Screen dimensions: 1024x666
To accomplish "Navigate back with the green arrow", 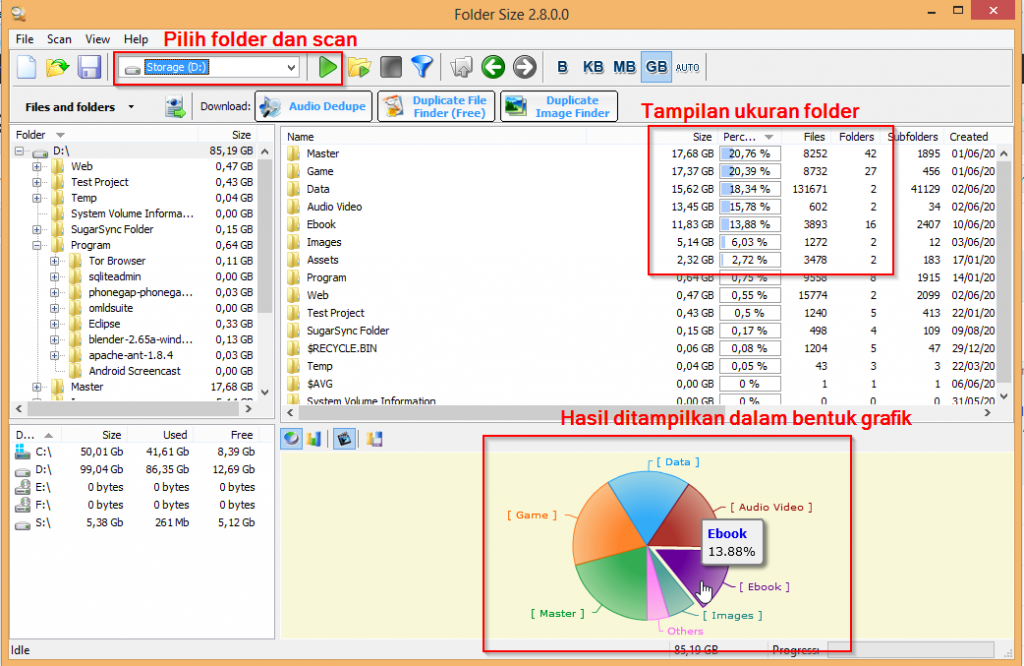I will coord(491,67).
